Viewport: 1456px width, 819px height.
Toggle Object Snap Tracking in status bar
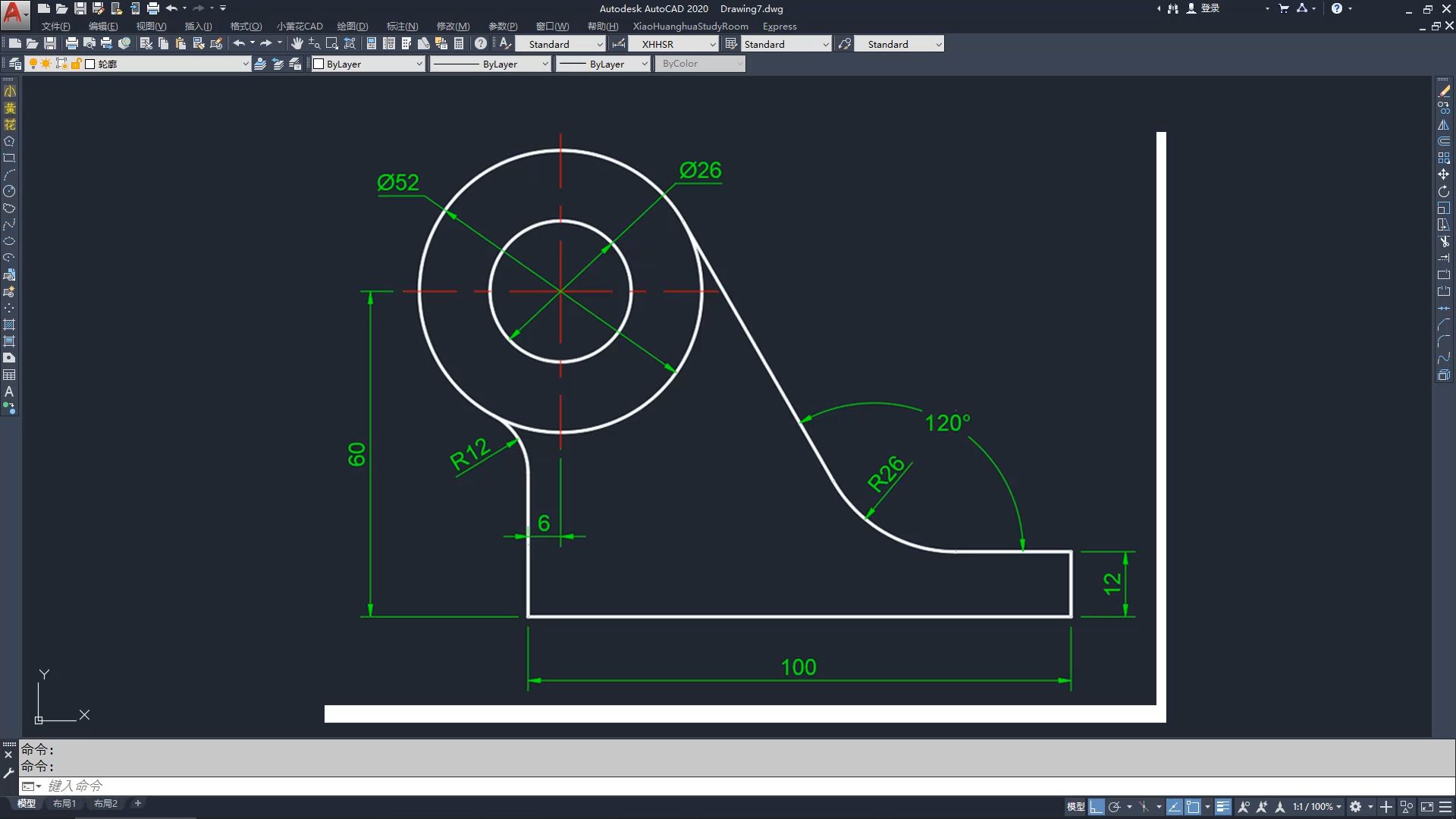[x=1174, y=807]
